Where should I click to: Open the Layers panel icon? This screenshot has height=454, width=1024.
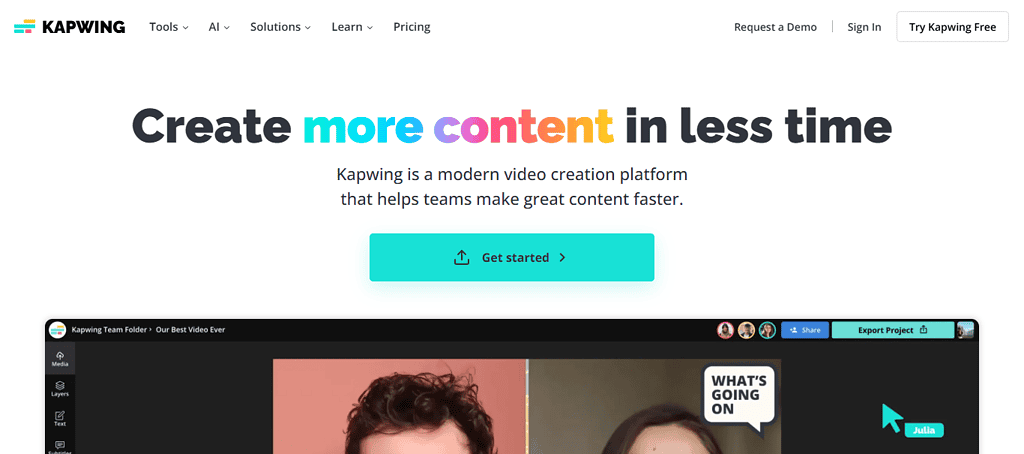click(60, 389)
